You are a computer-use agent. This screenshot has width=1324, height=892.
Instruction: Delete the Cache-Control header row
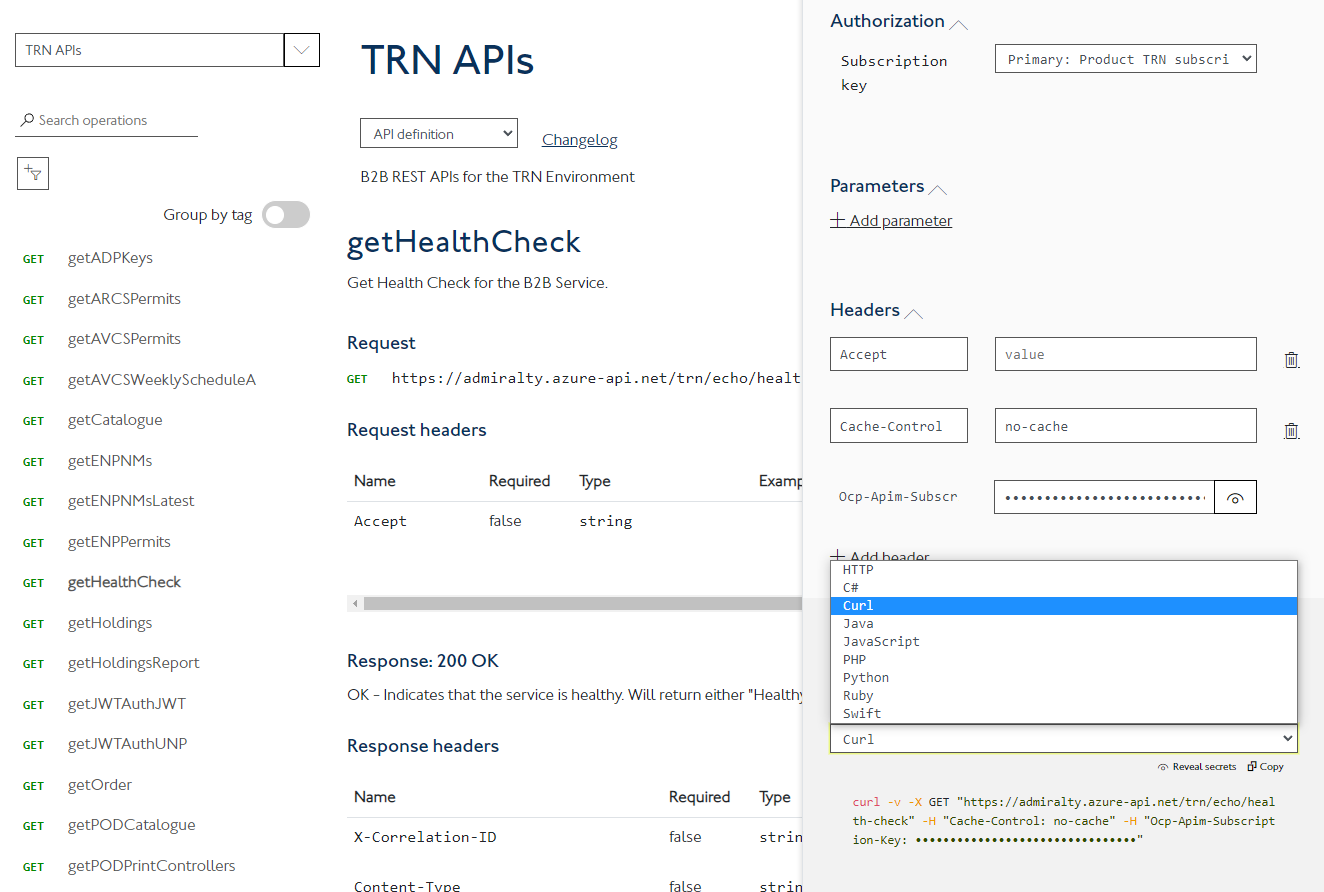1291,431
